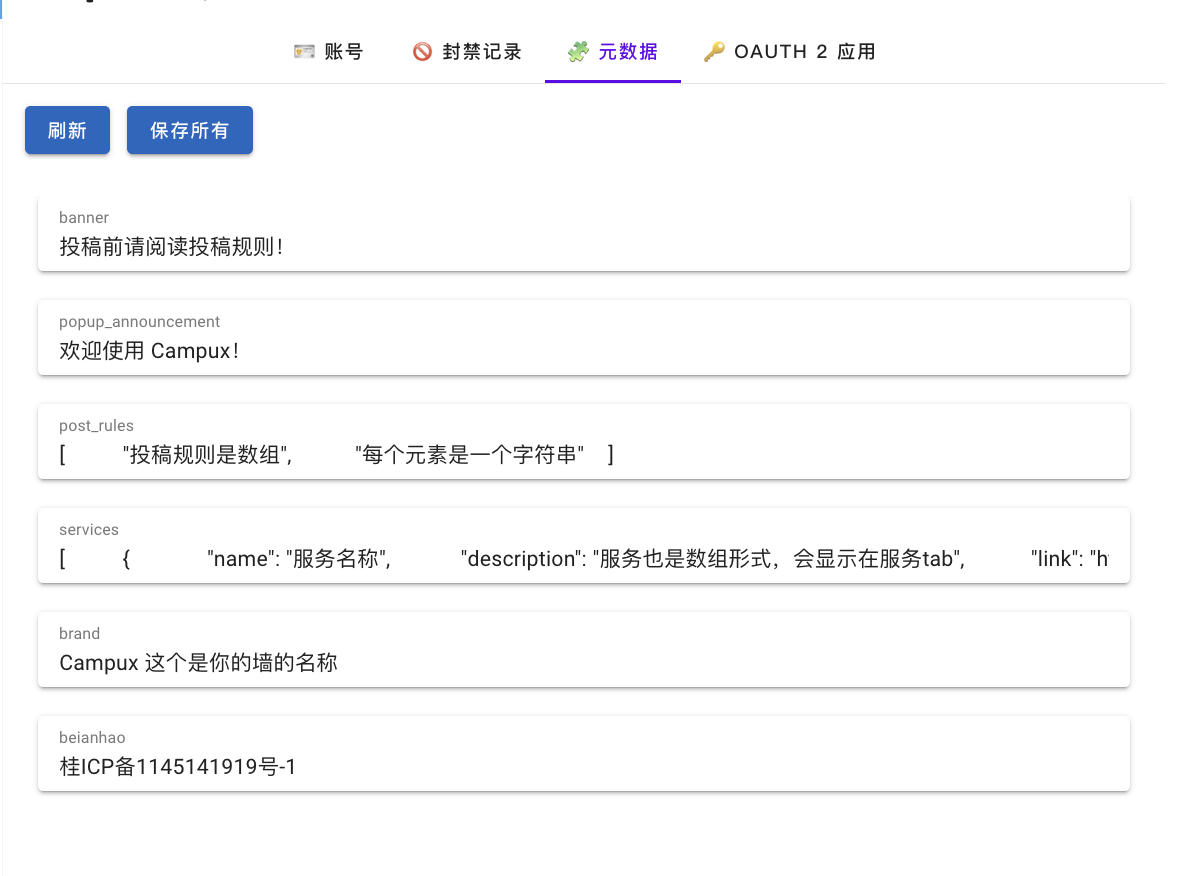The width and height of the screenshot is (1204, 876).
Task: Open the 封禁记录 tab
Action: [464, 51]
